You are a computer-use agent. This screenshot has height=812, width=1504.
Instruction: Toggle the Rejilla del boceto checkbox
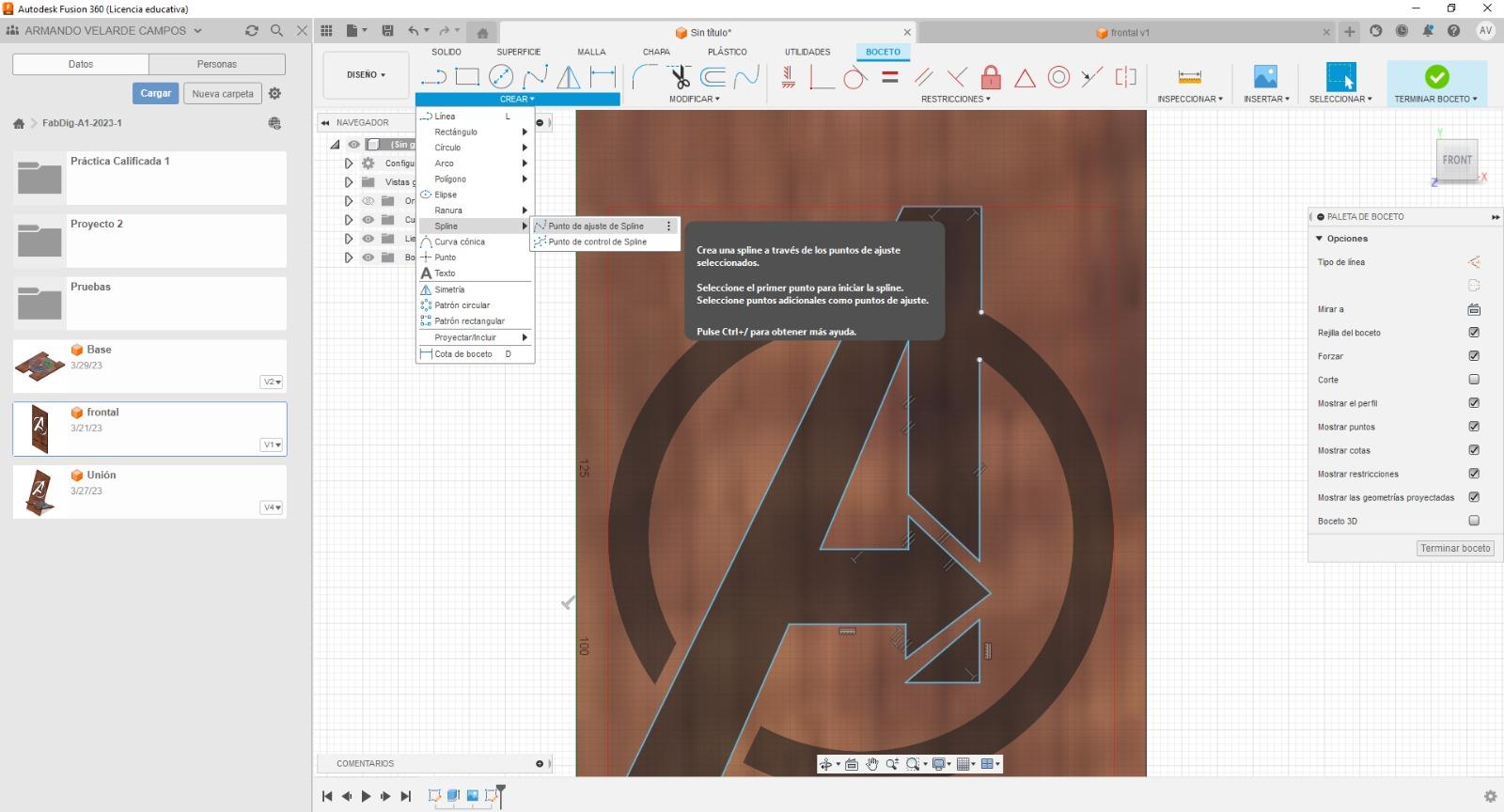click(1474, 333)
